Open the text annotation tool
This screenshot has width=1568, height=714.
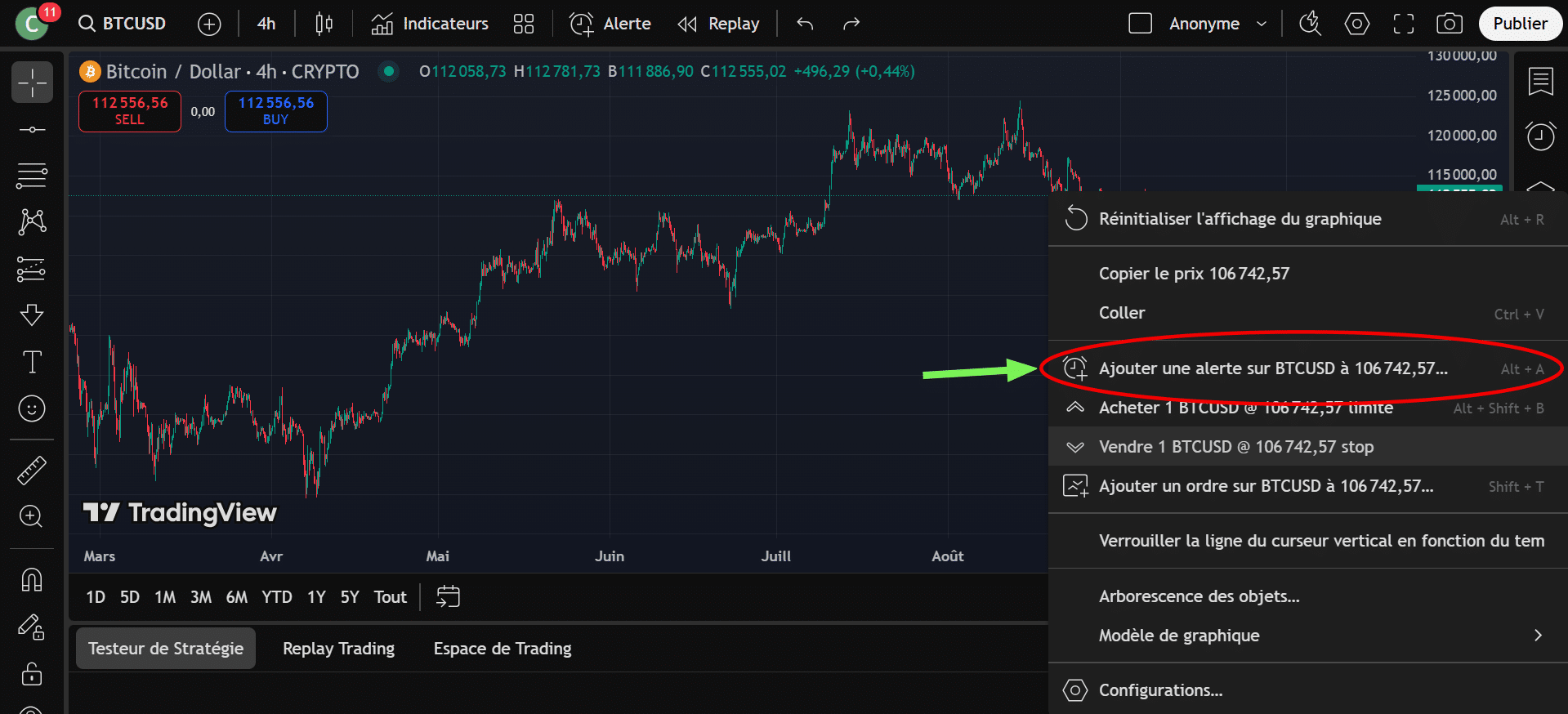coord(32,362)
